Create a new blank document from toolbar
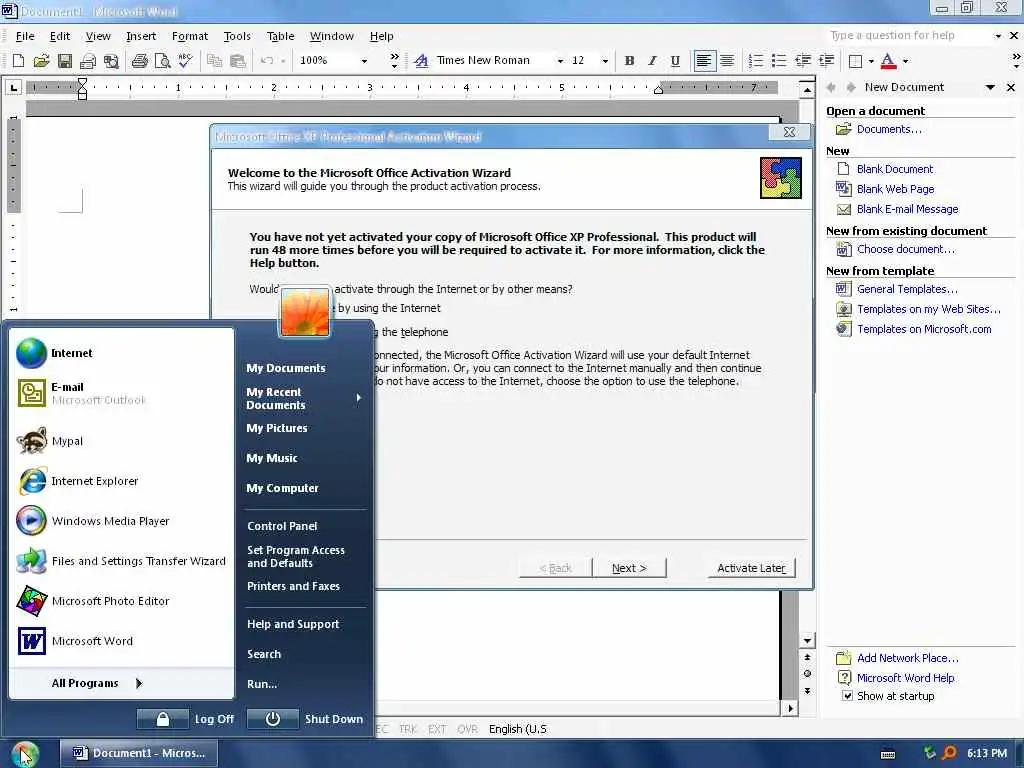 [18, 61]
